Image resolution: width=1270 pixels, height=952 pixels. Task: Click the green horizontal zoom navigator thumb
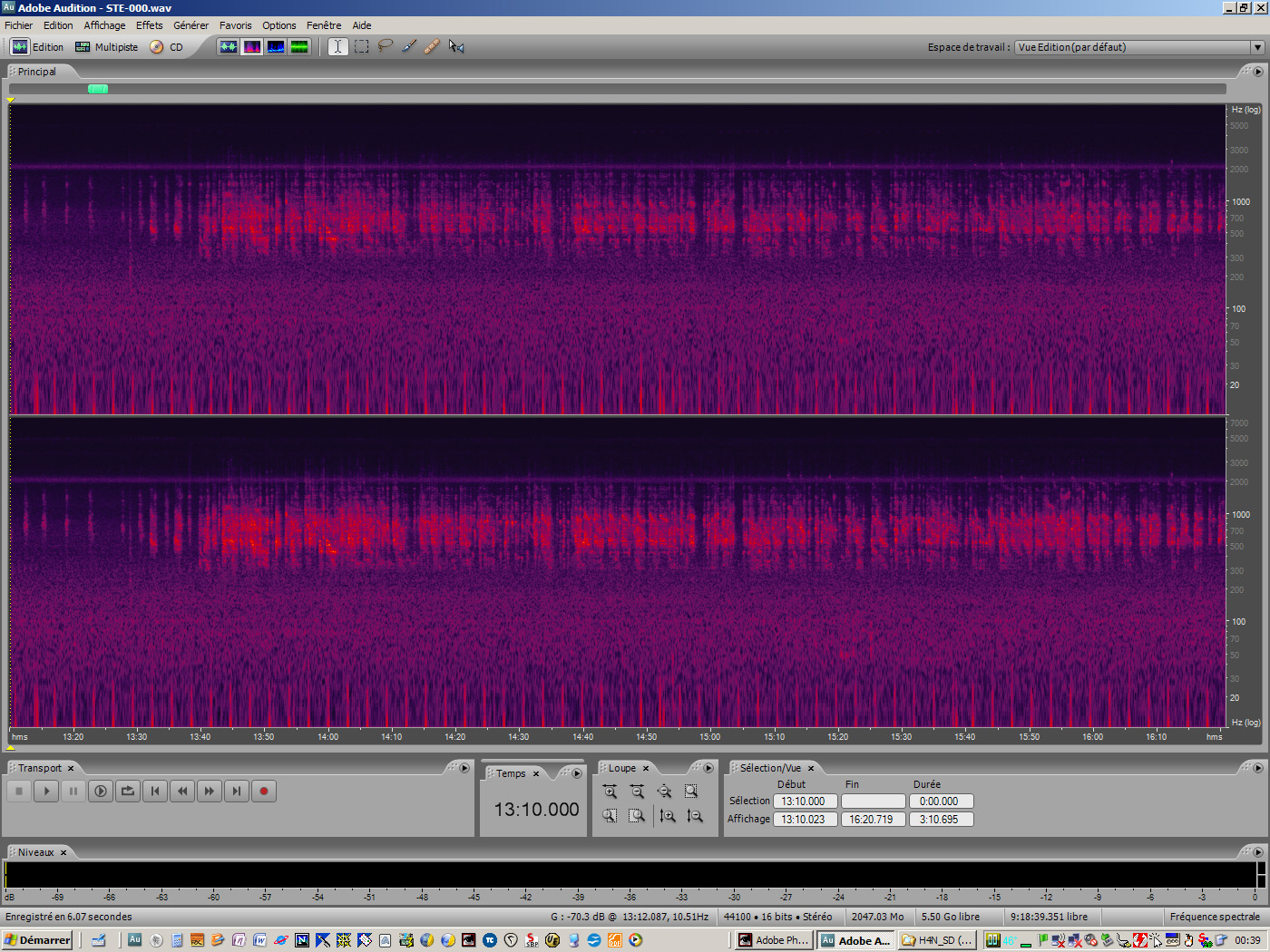point(98,89)
